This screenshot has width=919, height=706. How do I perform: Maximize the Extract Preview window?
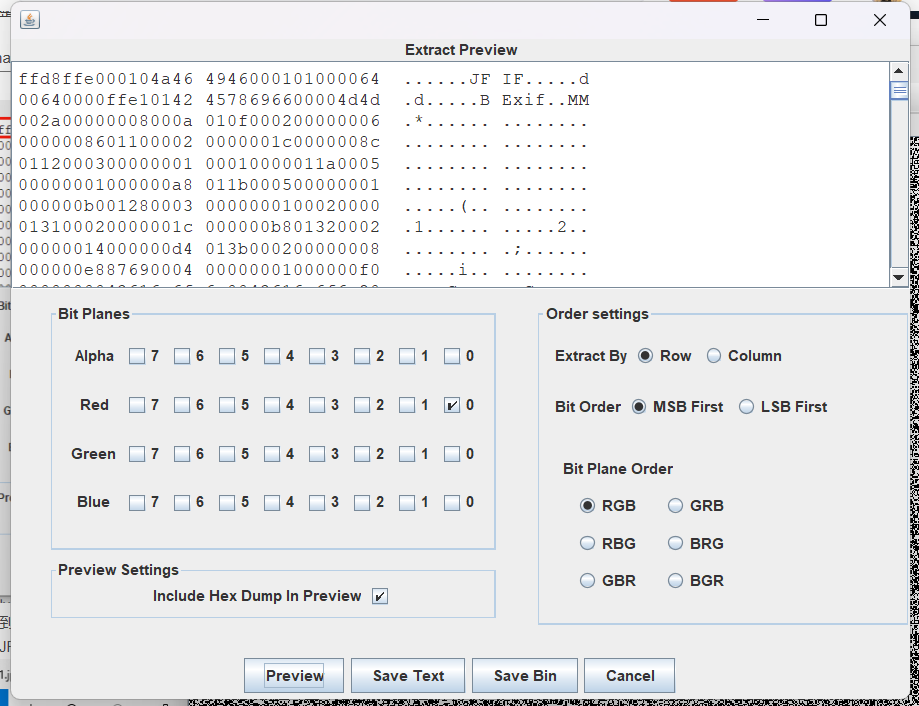tap(821, 20)
